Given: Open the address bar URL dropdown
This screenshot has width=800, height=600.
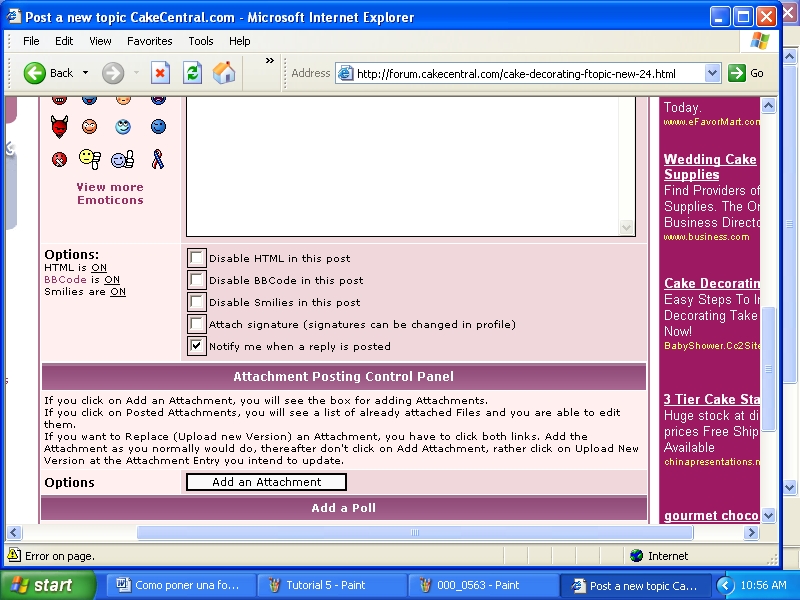Looking at the screenshot, I should [x=712, y=73].
